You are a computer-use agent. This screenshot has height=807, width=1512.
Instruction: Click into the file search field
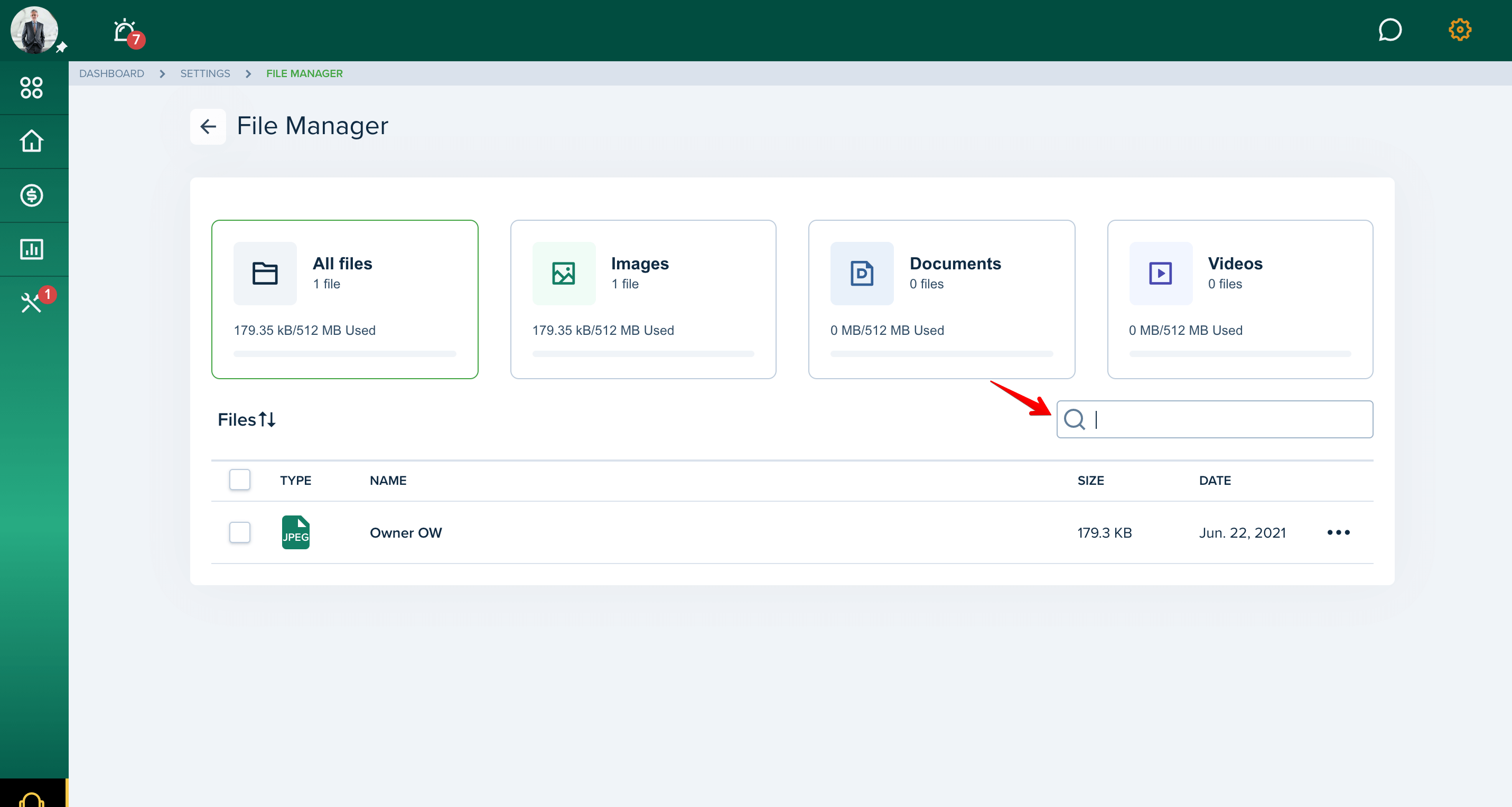[1215, 419]
